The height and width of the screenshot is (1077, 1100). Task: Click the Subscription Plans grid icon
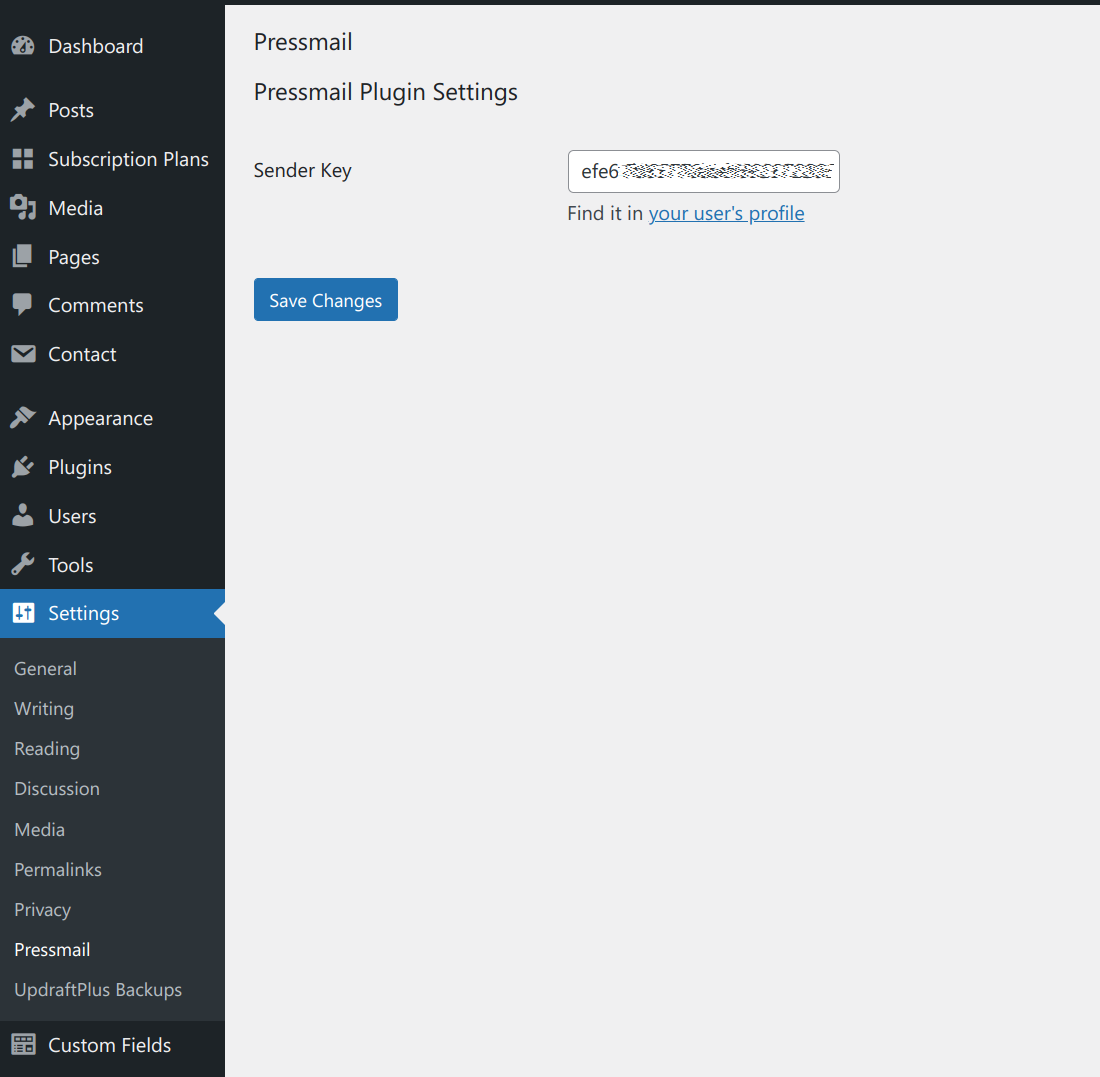(x=23, y=159)
